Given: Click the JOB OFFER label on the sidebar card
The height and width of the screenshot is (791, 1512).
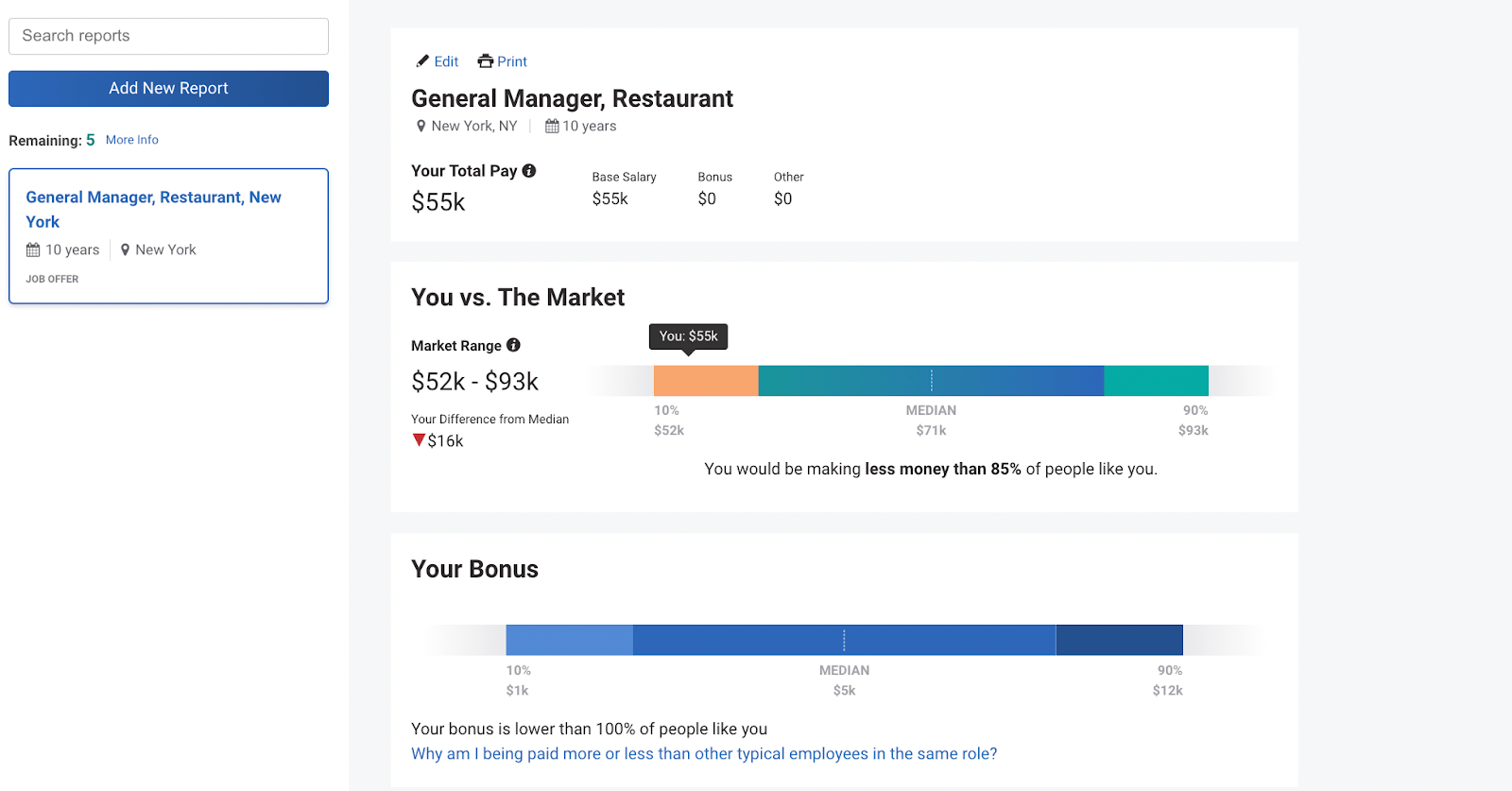Looking at the screenshot, I should click(52, 278).
